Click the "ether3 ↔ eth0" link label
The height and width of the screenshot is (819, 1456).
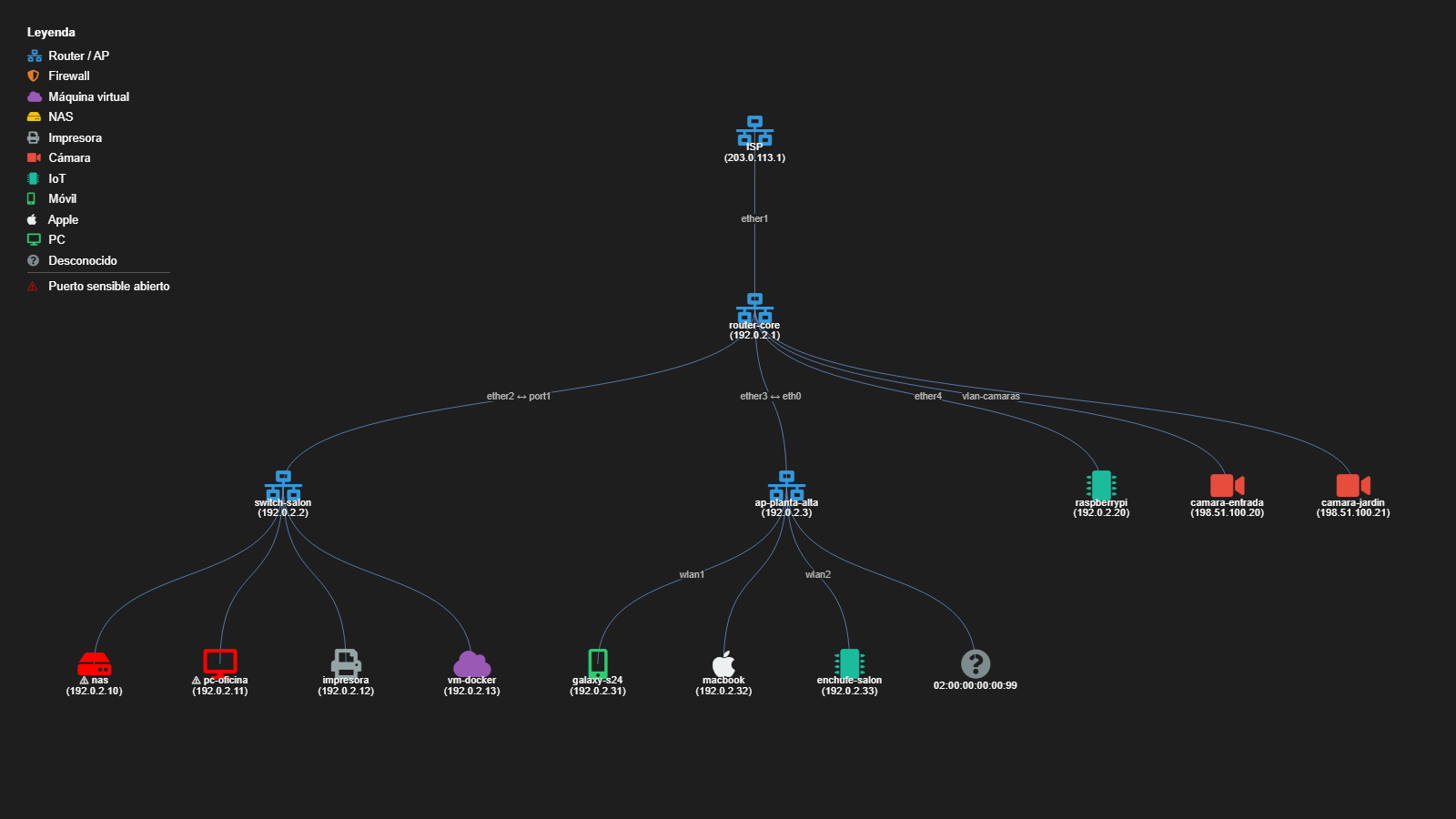click(x=771, y=396)
